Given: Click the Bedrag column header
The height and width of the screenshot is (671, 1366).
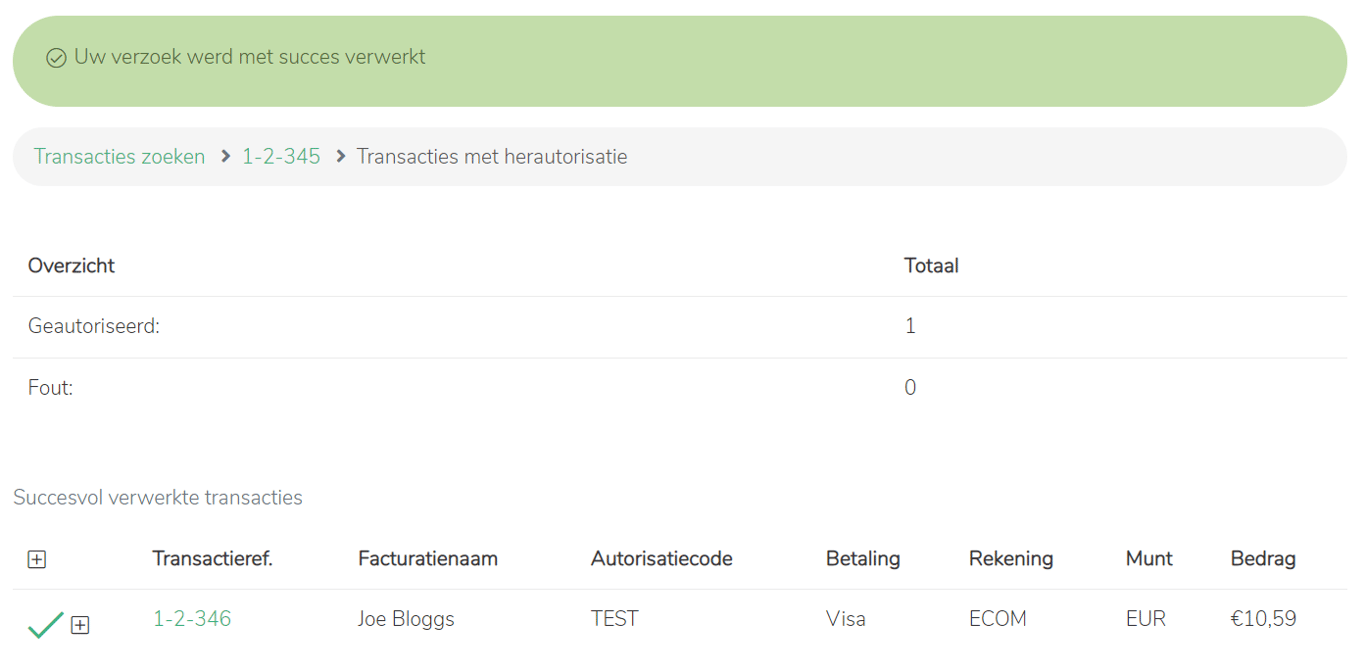Looking at the screenshot, I should coord(1262,559).
